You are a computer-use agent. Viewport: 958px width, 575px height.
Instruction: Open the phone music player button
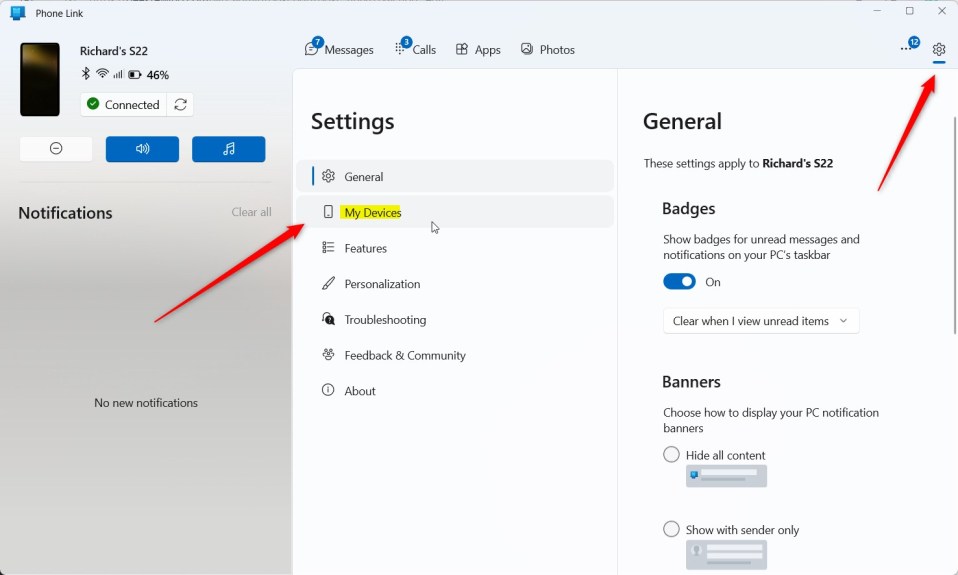coord(228,149)
